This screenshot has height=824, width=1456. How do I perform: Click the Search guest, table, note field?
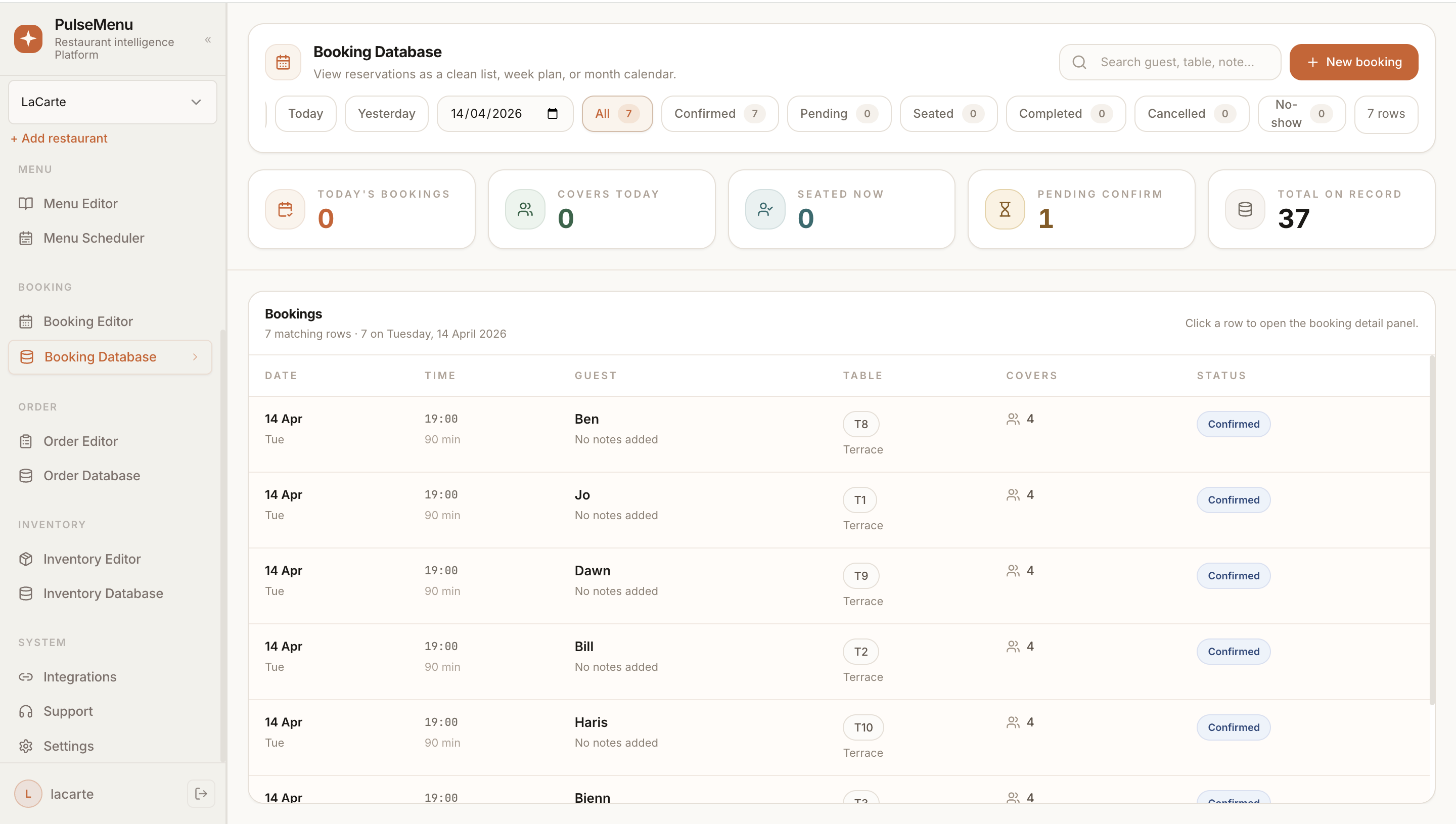[x=1170, y=62]
